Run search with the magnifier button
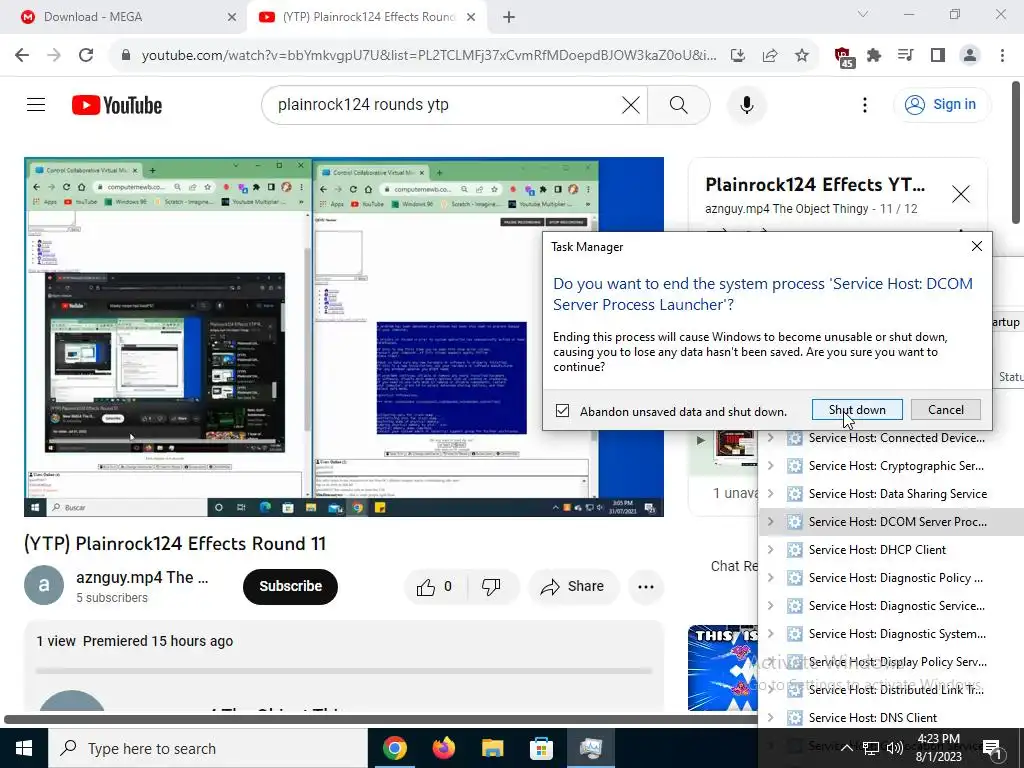Screen dimensions: 1024x768 pos(679,104)
